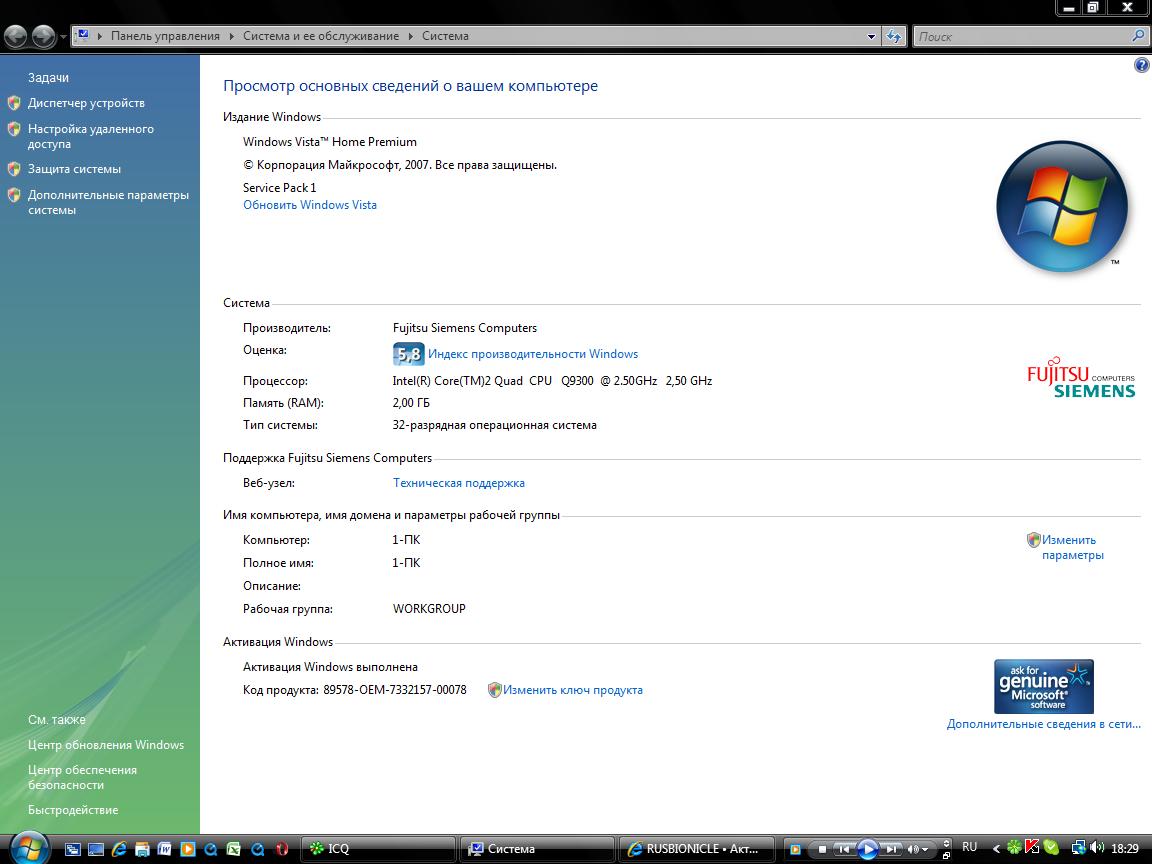Click Kaspersky red K tray icon
The height and width of the screenshot is (864, 1152).
[x=1032, y=846]
